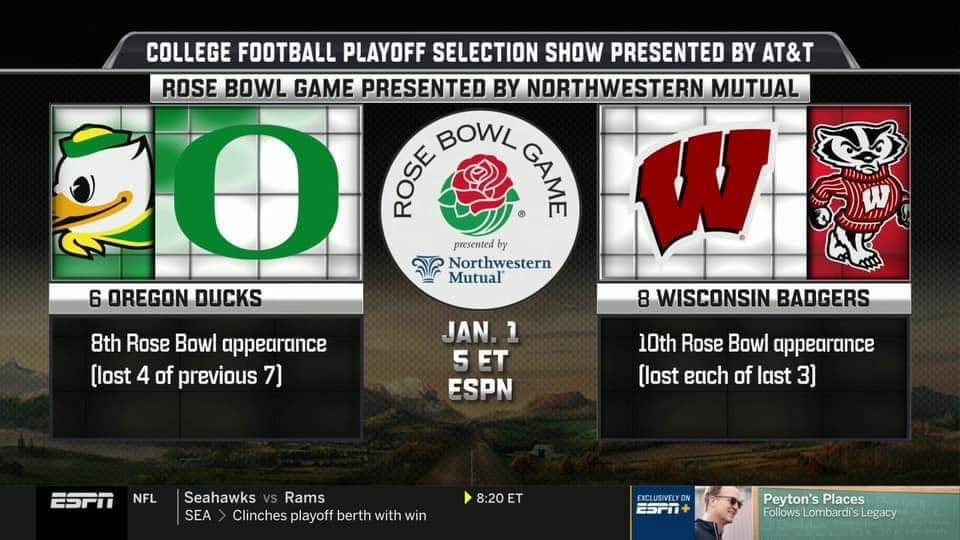The width and height of the screenshot is (960, 540).
Task: Click the Jan. 1 5 ET ESPN text
Action: pyautogui.click(x=479, y=362)
